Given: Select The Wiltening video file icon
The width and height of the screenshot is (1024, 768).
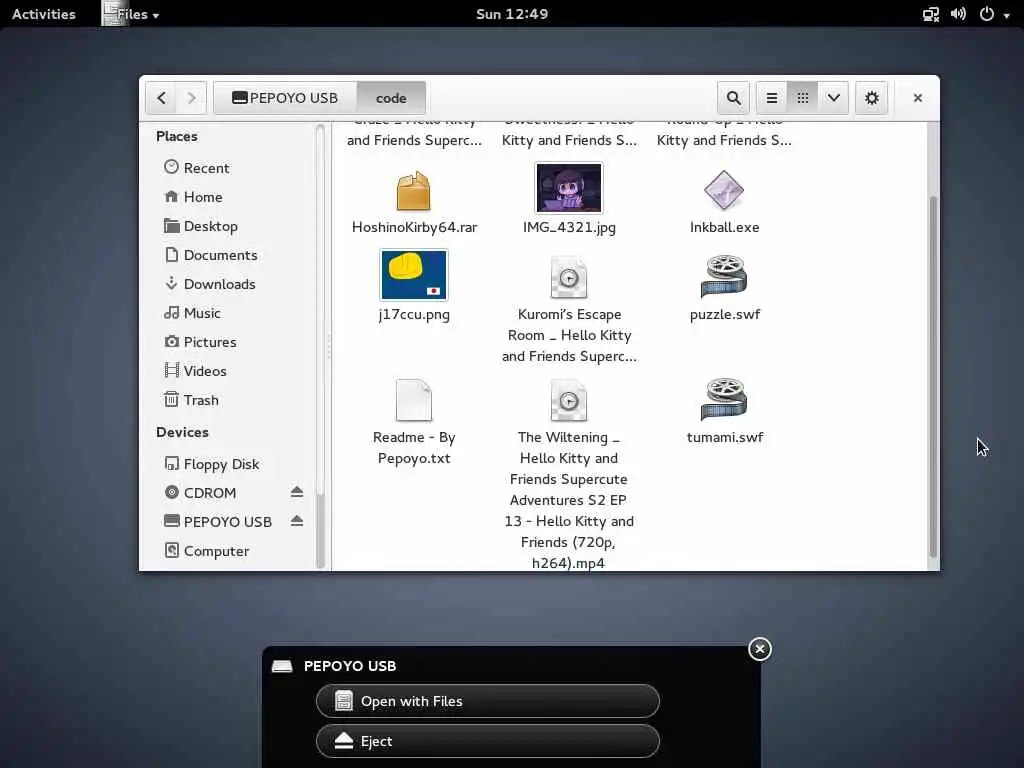Looking at the screenshot, I should tap(569, 400).
